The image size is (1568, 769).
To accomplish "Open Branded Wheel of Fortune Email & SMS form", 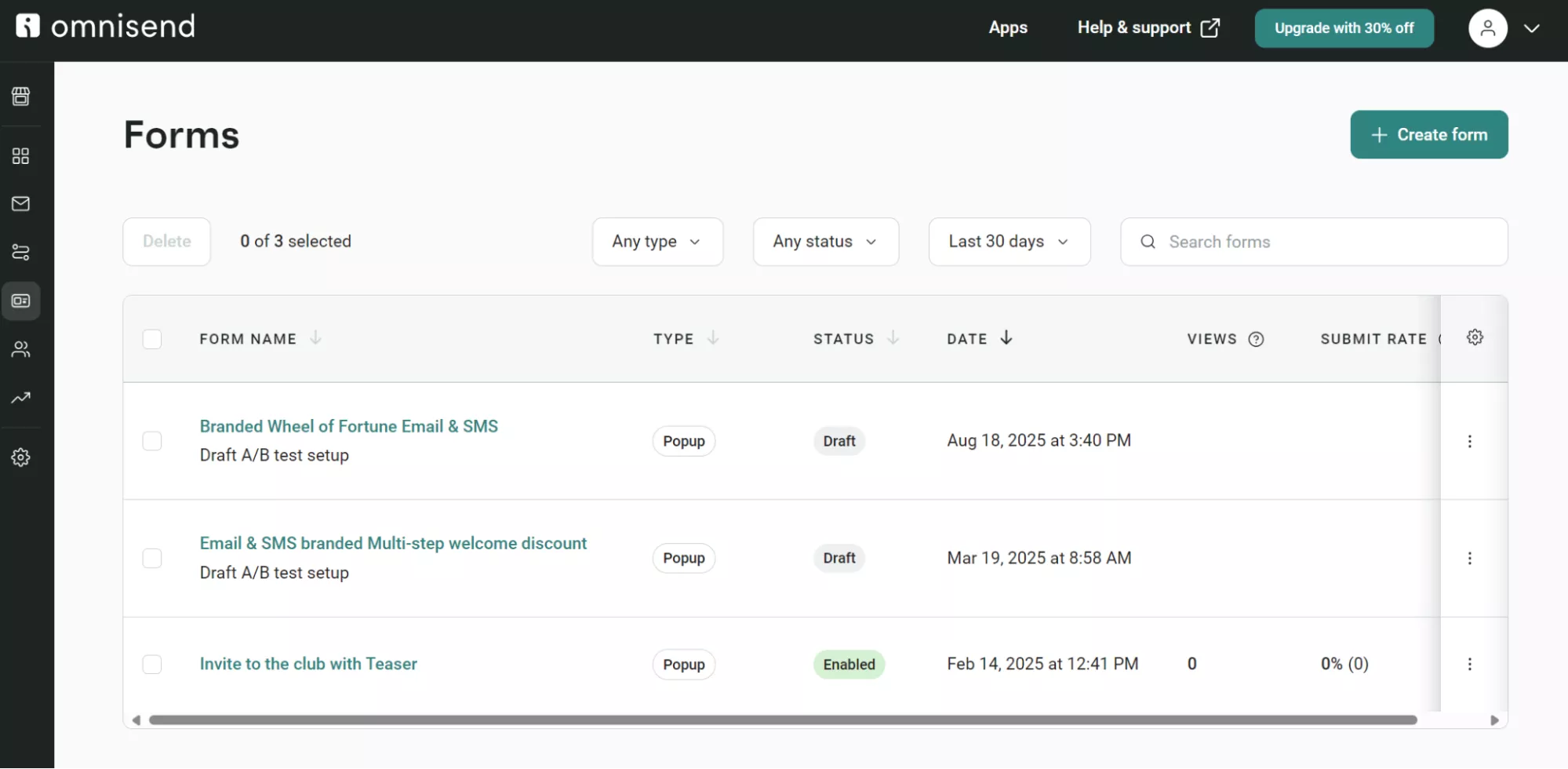I will pos(348,426).
